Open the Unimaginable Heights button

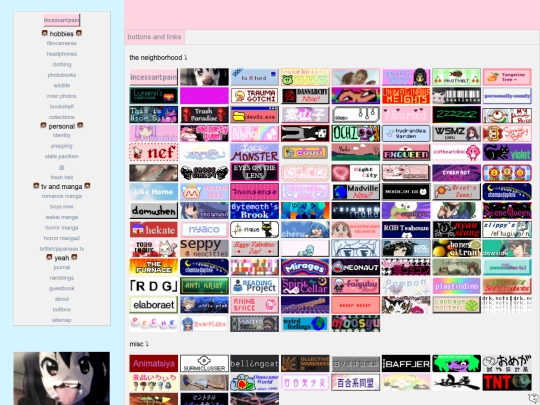point(406,96)
